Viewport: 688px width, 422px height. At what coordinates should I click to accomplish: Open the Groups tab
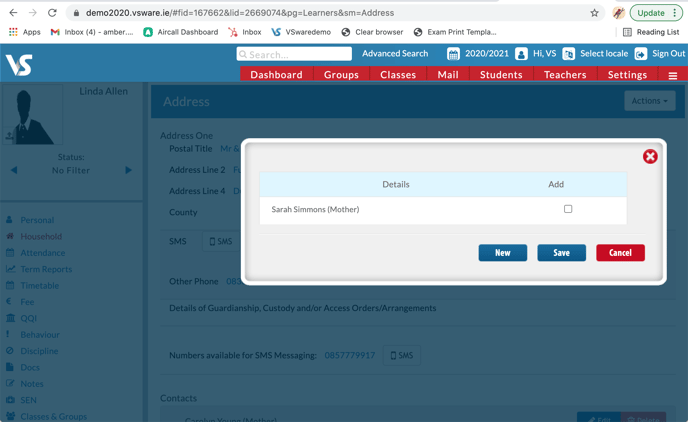point(341,75)
